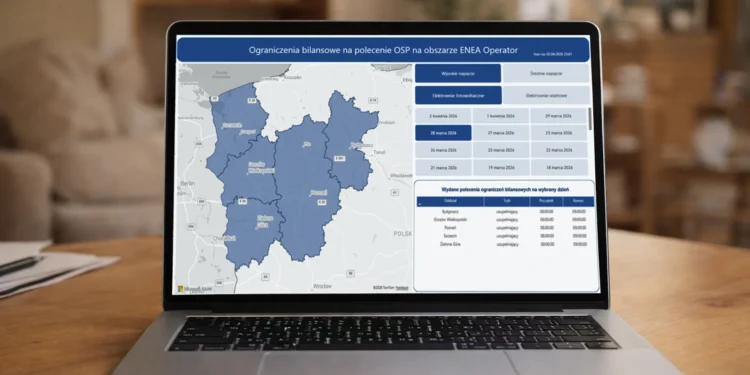Click the Koszalin label on the map

pyautogui.click(x=293, y=77)
